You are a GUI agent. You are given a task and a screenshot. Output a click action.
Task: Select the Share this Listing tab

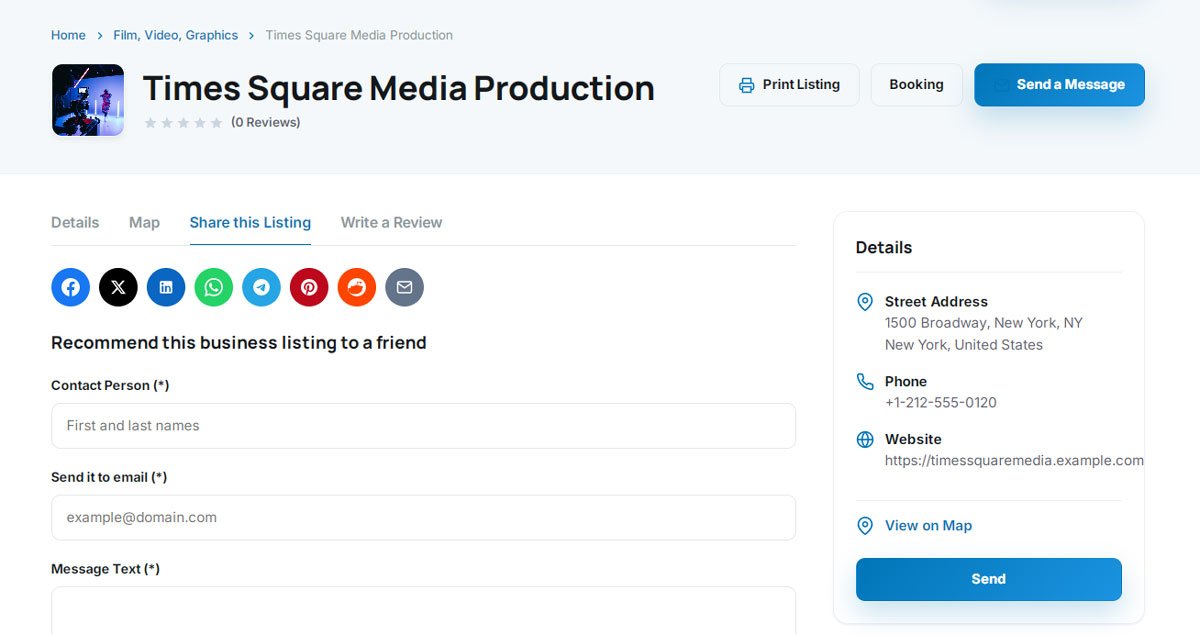250,222
